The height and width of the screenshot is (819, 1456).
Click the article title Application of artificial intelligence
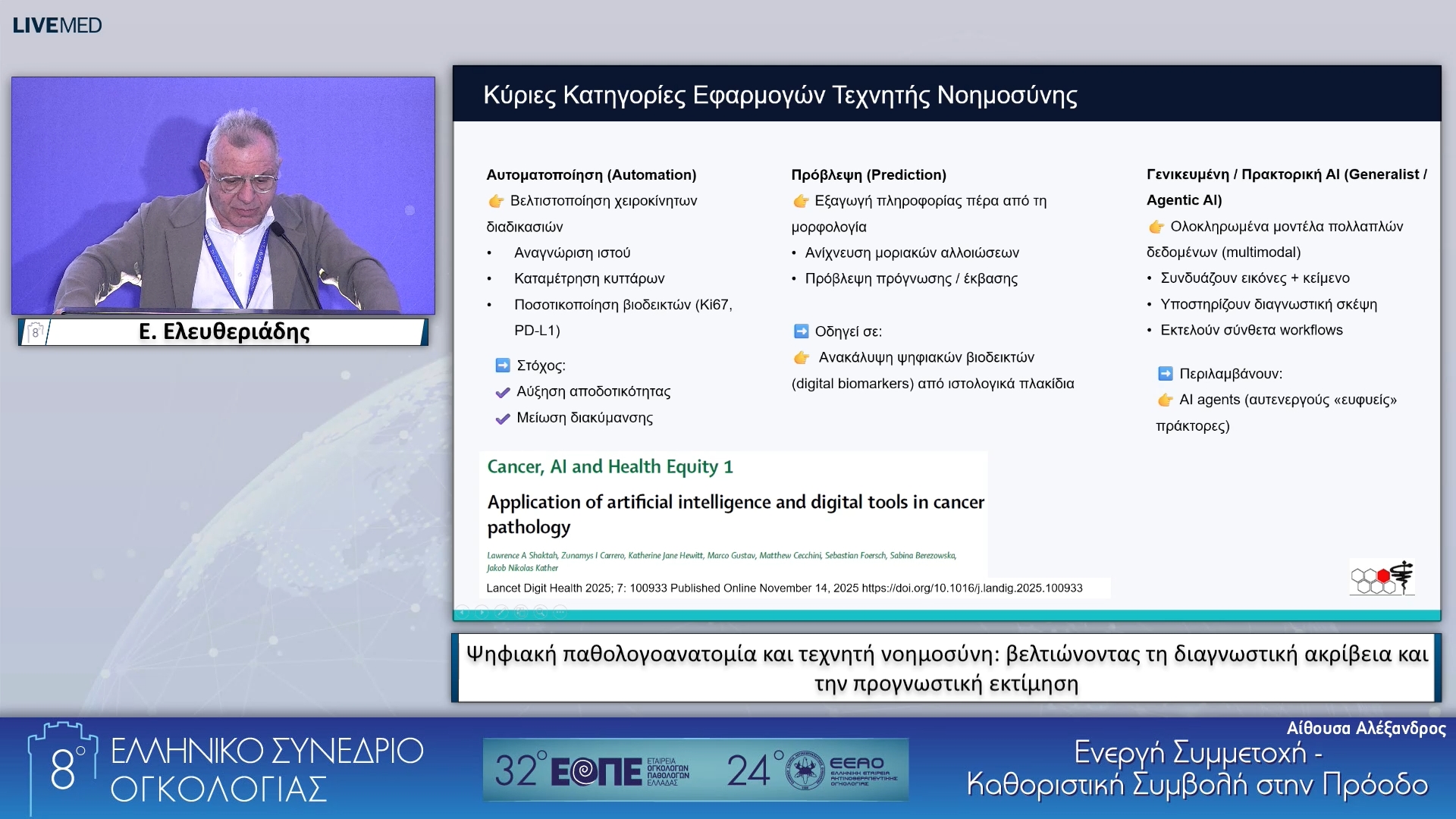[x=736, y=514]
